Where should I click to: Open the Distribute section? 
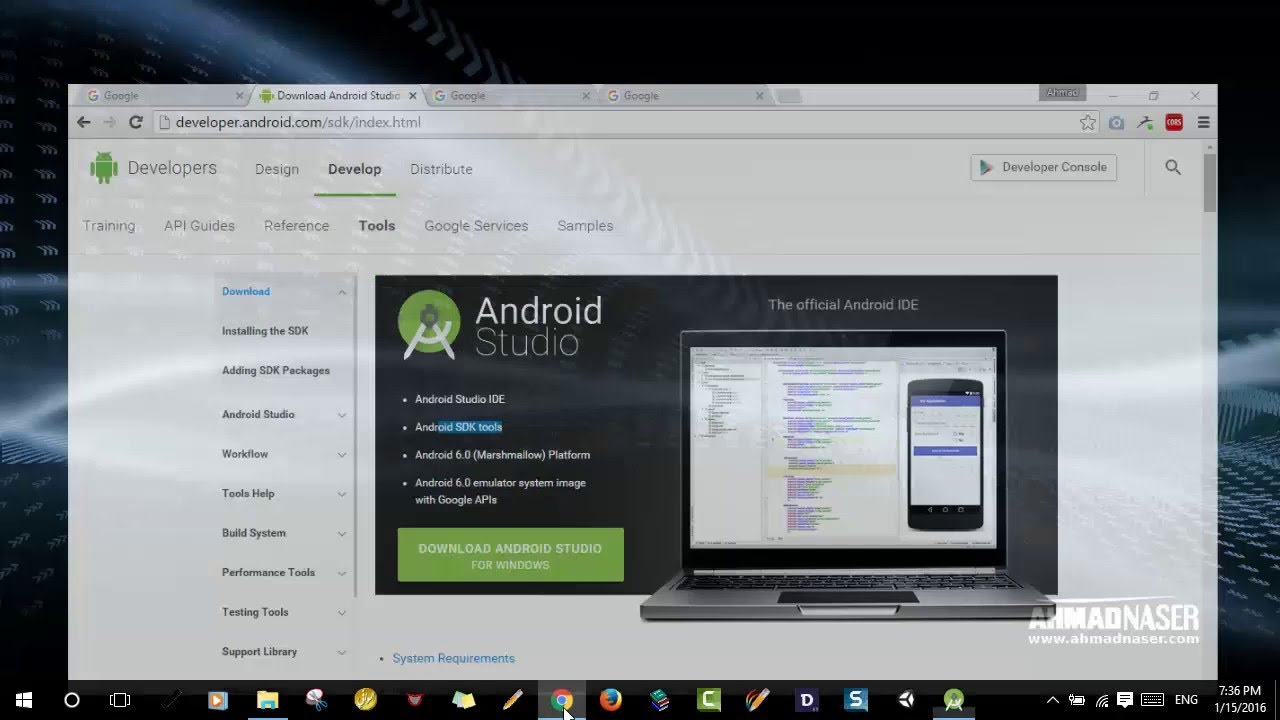pyautogui.click(x=441, y=169)
